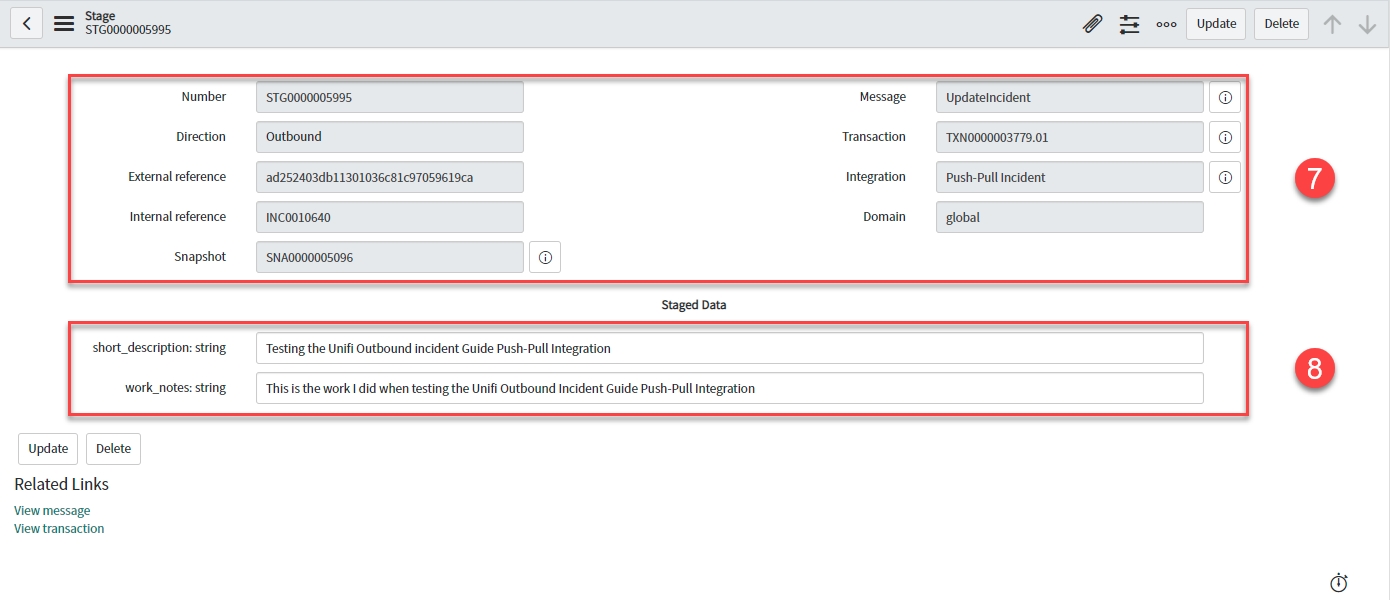Viewport: 1390px width, 600px height.
Task: Click the paperclip attachments icon
Action: (1093, 24)
